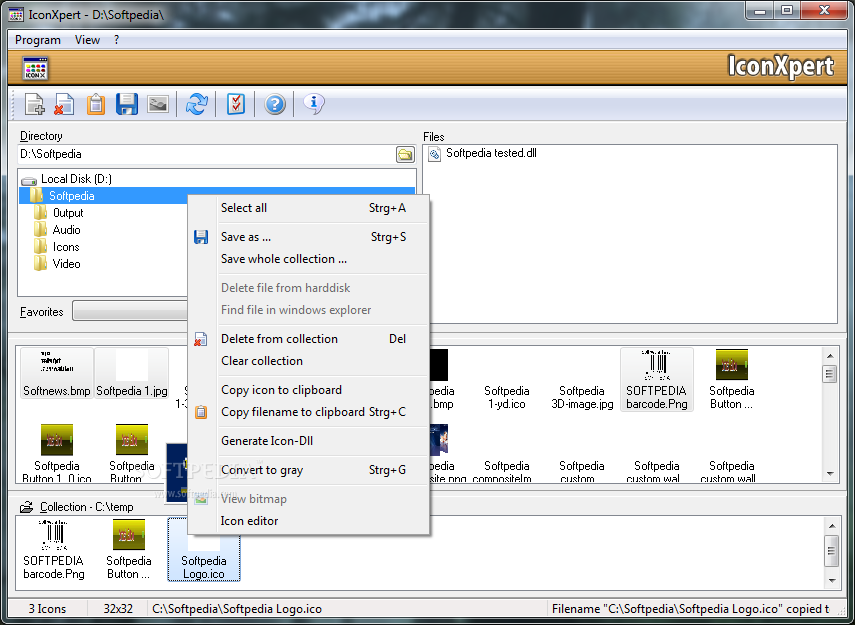Click the checklist options toolbar icon
Image resolution: width=855 pixels, height=625 pixels.
pyautogui.click(x=236, y=104)
